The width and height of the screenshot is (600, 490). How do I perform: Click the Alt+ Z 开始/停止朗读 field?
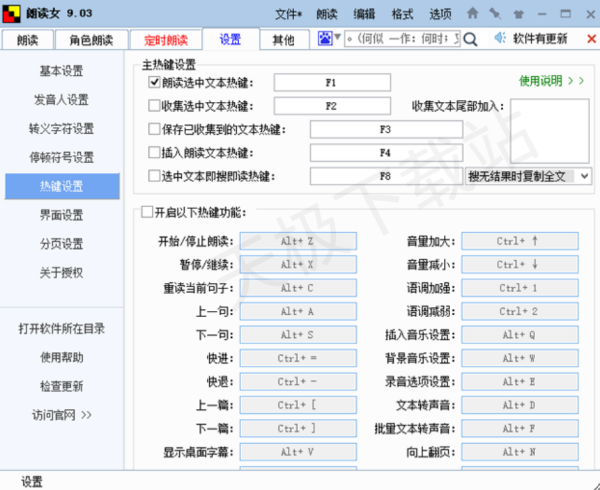[298, 241]
